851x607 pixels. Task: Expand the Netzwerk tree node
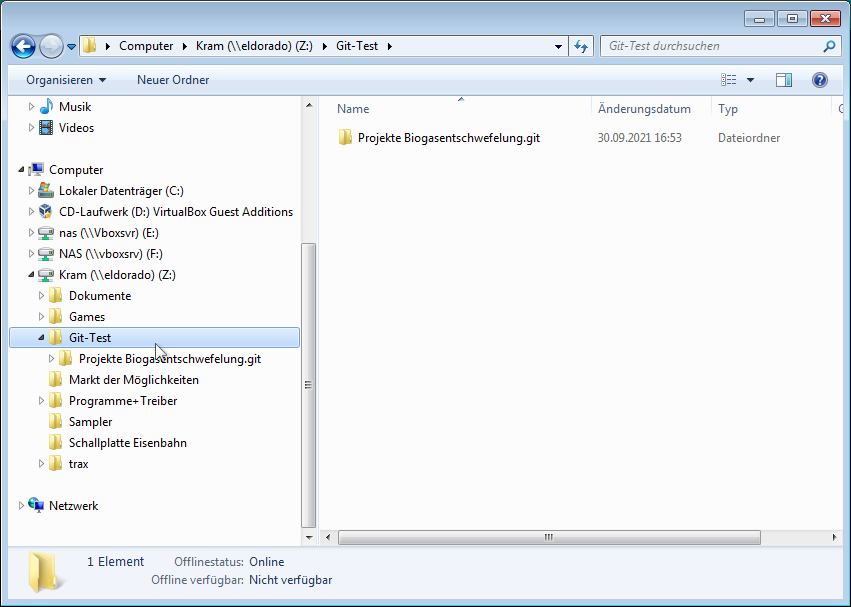pyautogui.click(x=21, y=505)
